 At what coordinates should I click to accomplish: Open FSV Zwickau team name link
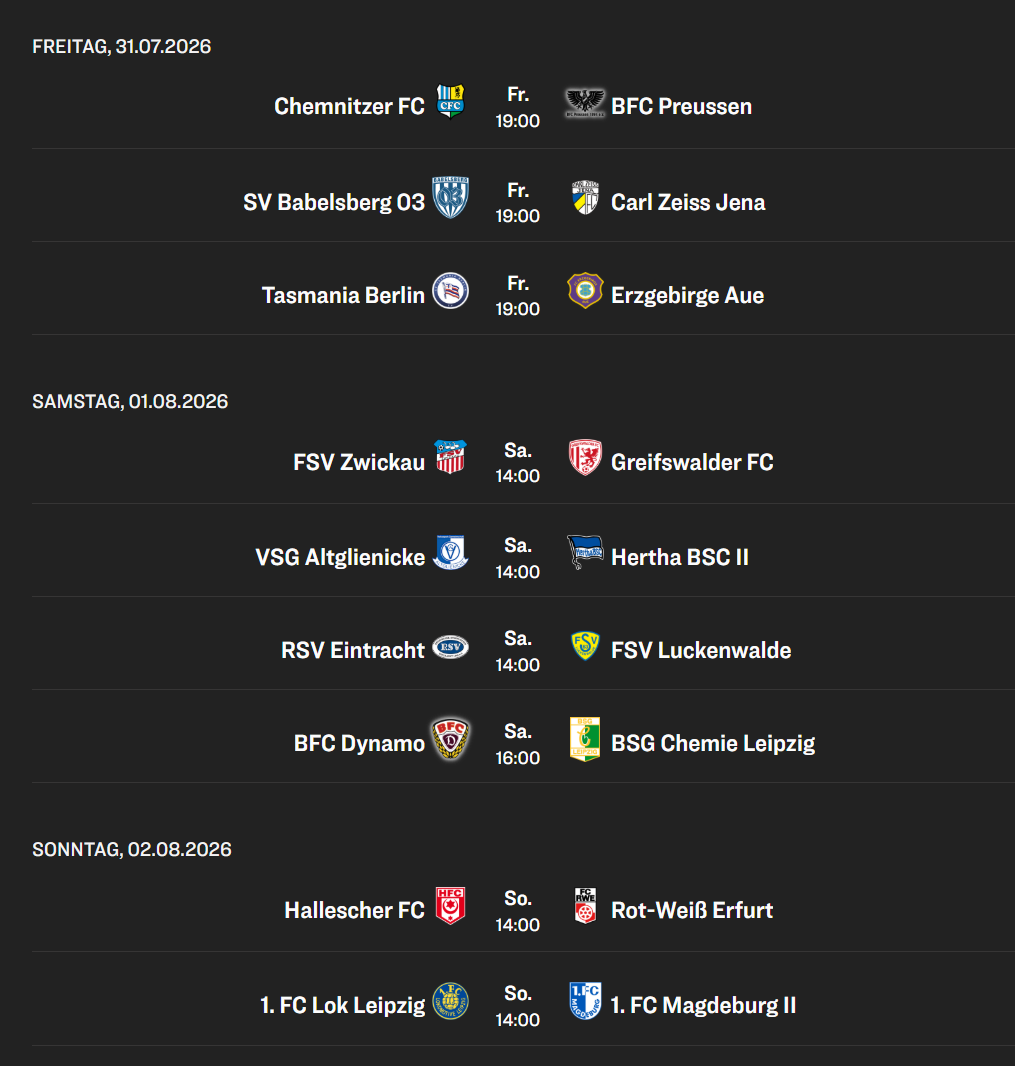coord(359,462)
